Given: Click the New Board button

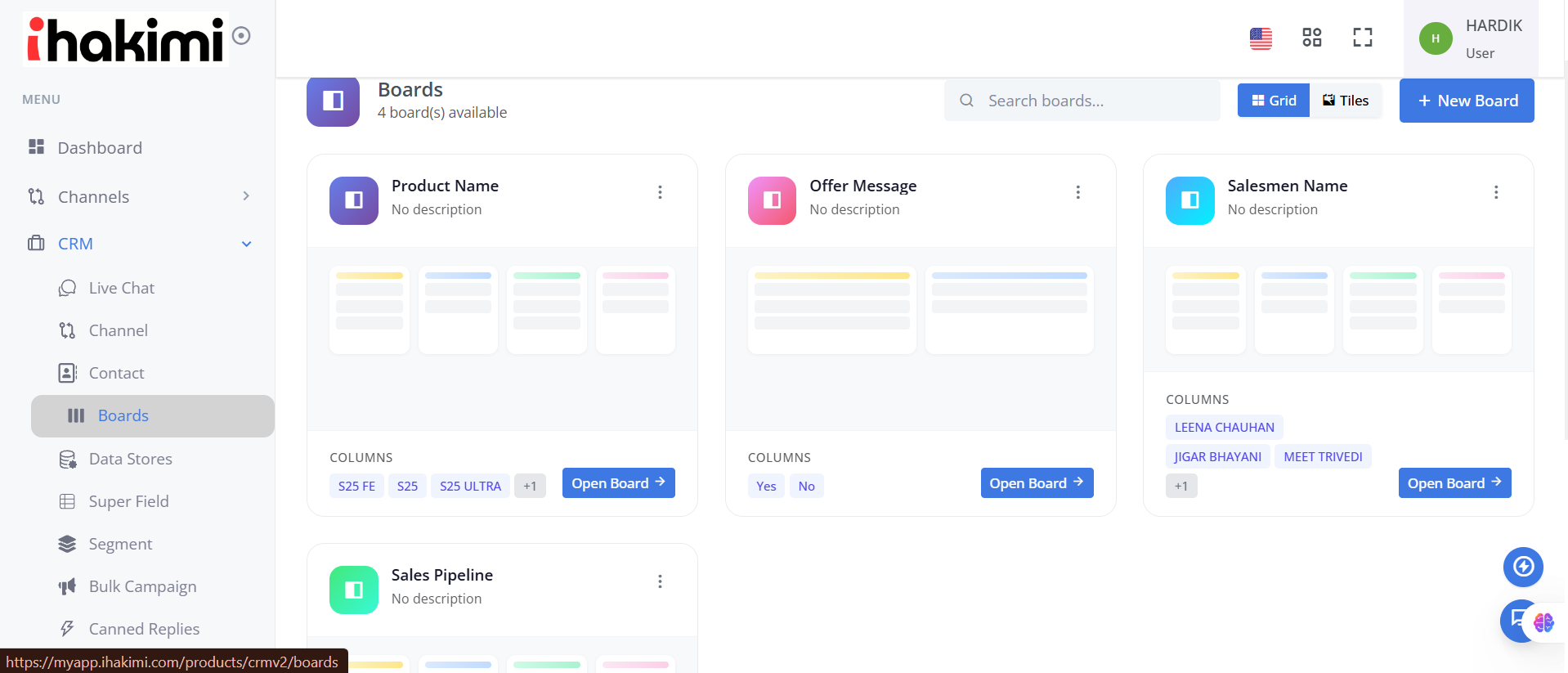Looking at the screenshot, I should click(1467, 101).
